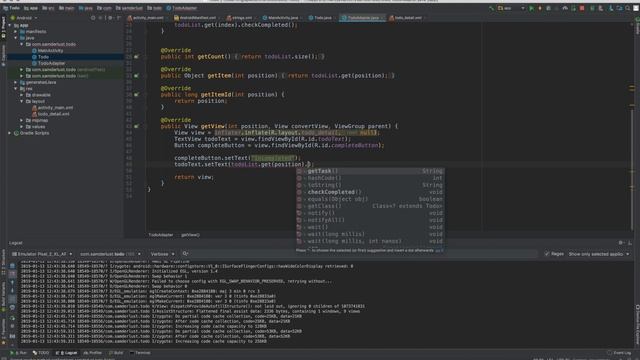
Task: Click the override gutter icon beside getItem
Action: (136, 76)
